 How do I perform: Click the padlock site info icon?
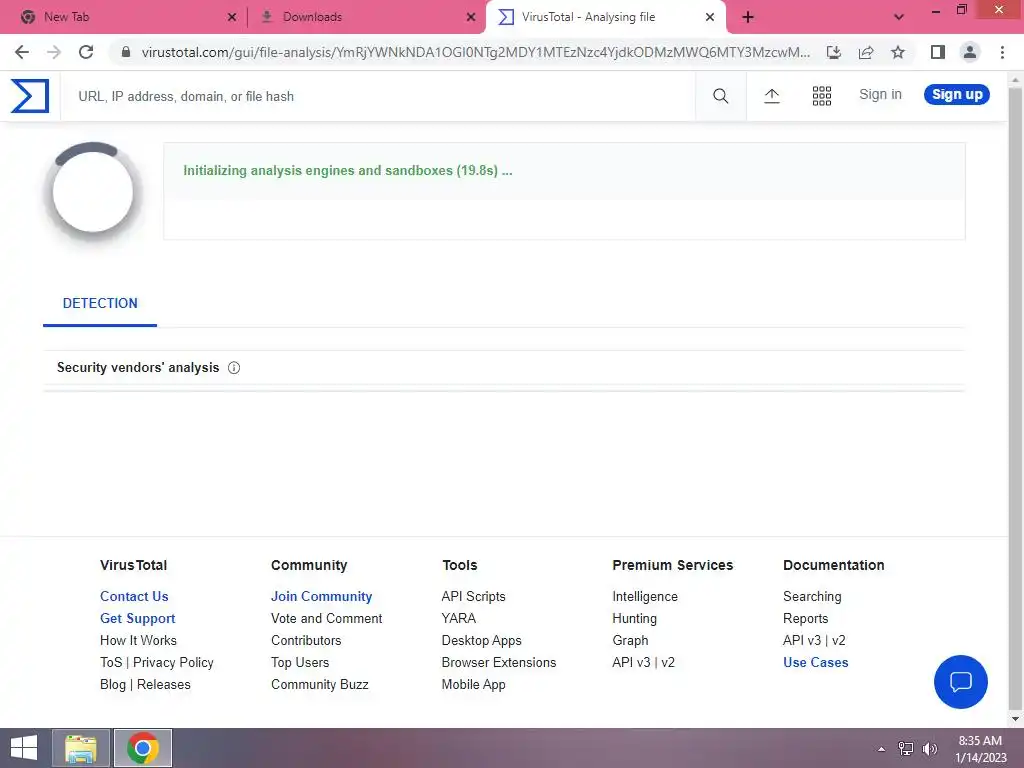pos(125,52)
